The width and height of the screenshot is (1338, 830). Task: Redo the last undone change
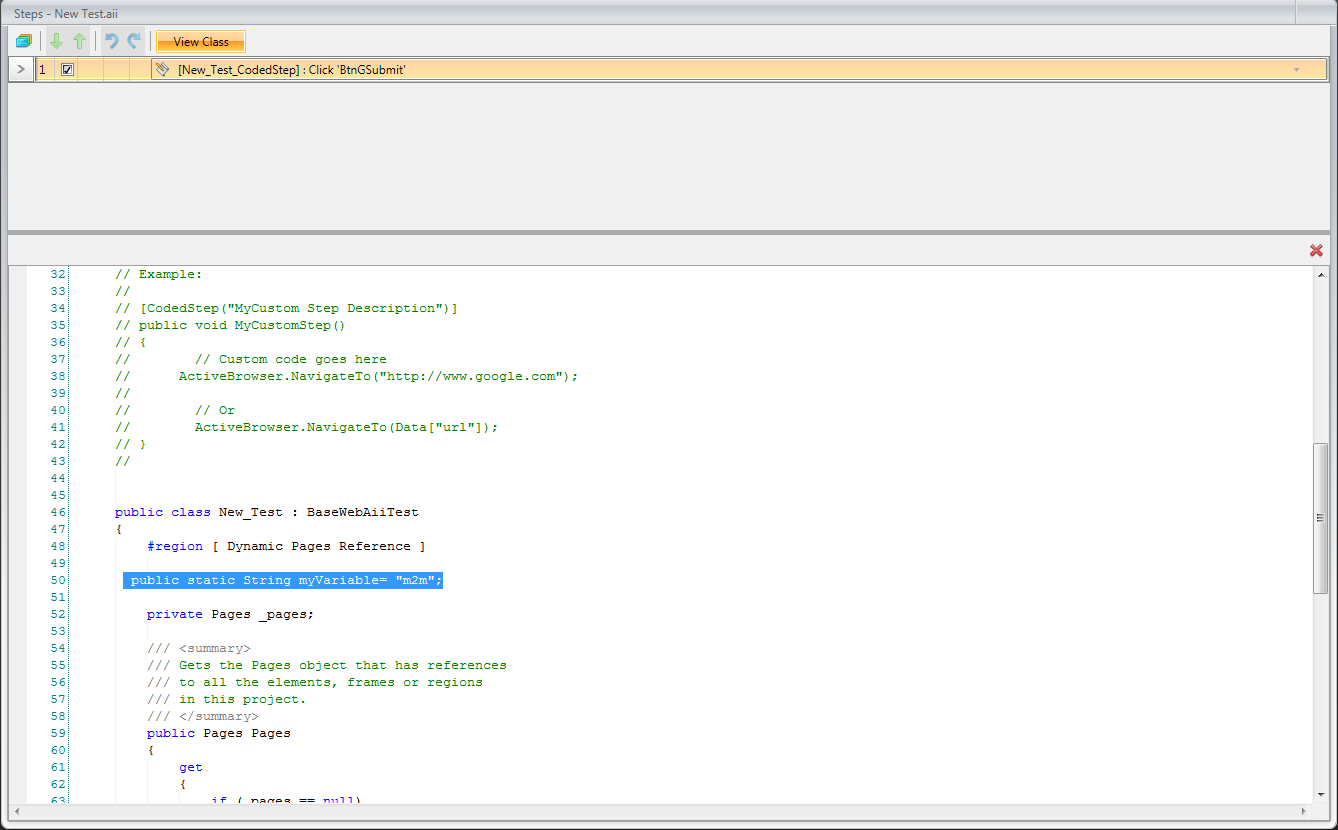pos(133,41)
